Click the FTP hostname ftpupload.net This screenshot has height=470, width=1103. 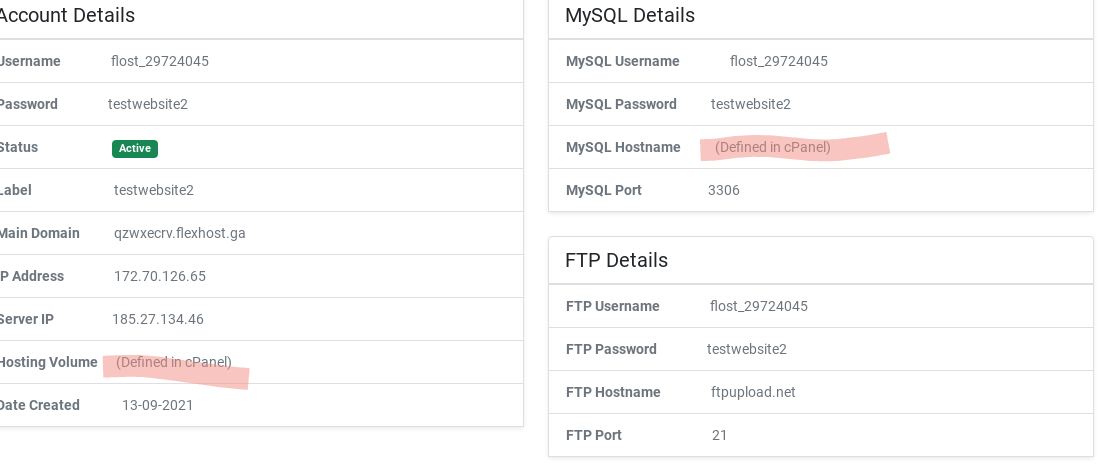coord(753,392)
